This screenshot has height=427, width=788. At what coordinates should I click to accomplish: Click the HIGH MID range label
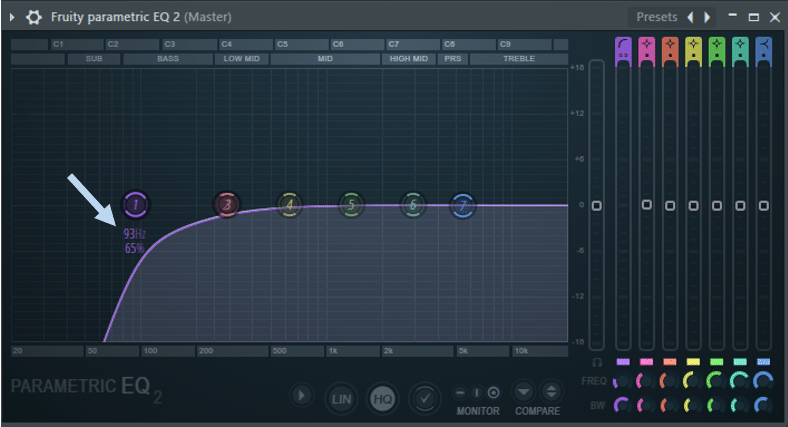pos(409,59)
